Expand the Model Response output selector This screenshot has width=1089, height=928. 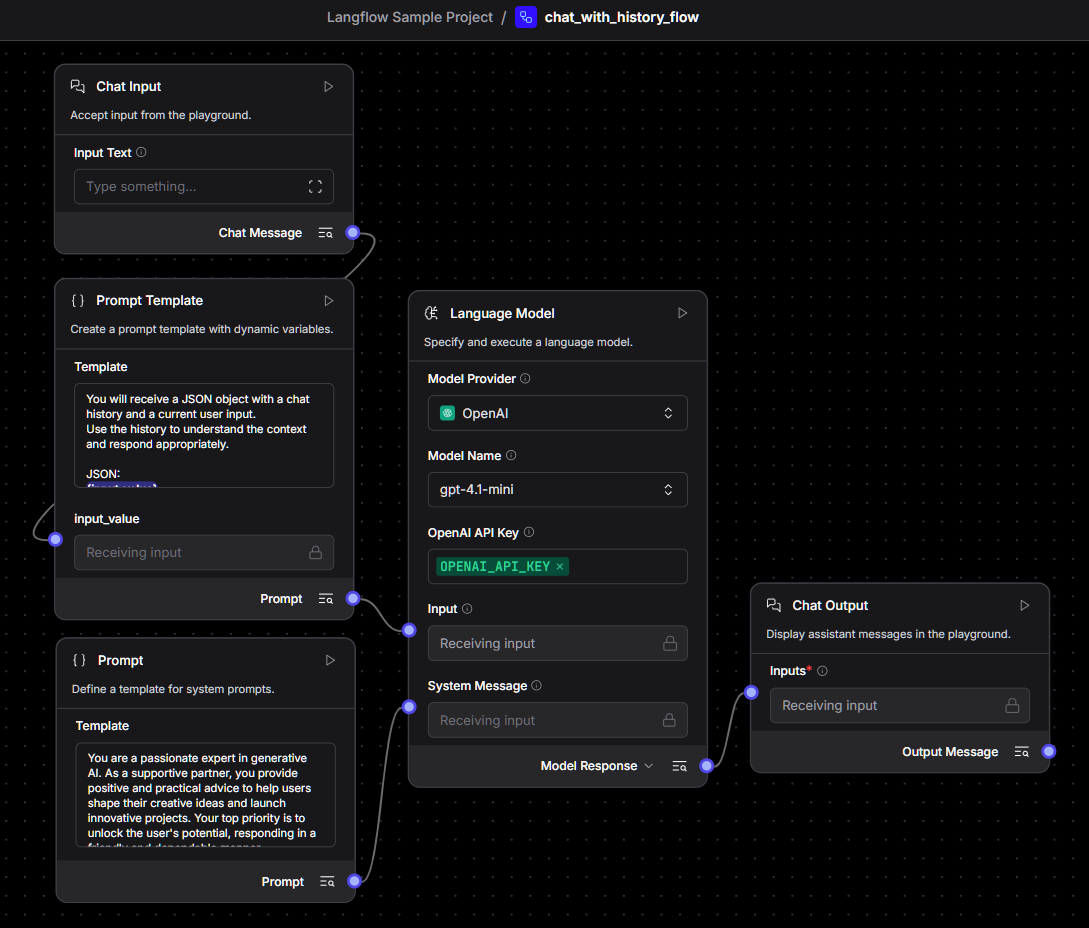648,766
